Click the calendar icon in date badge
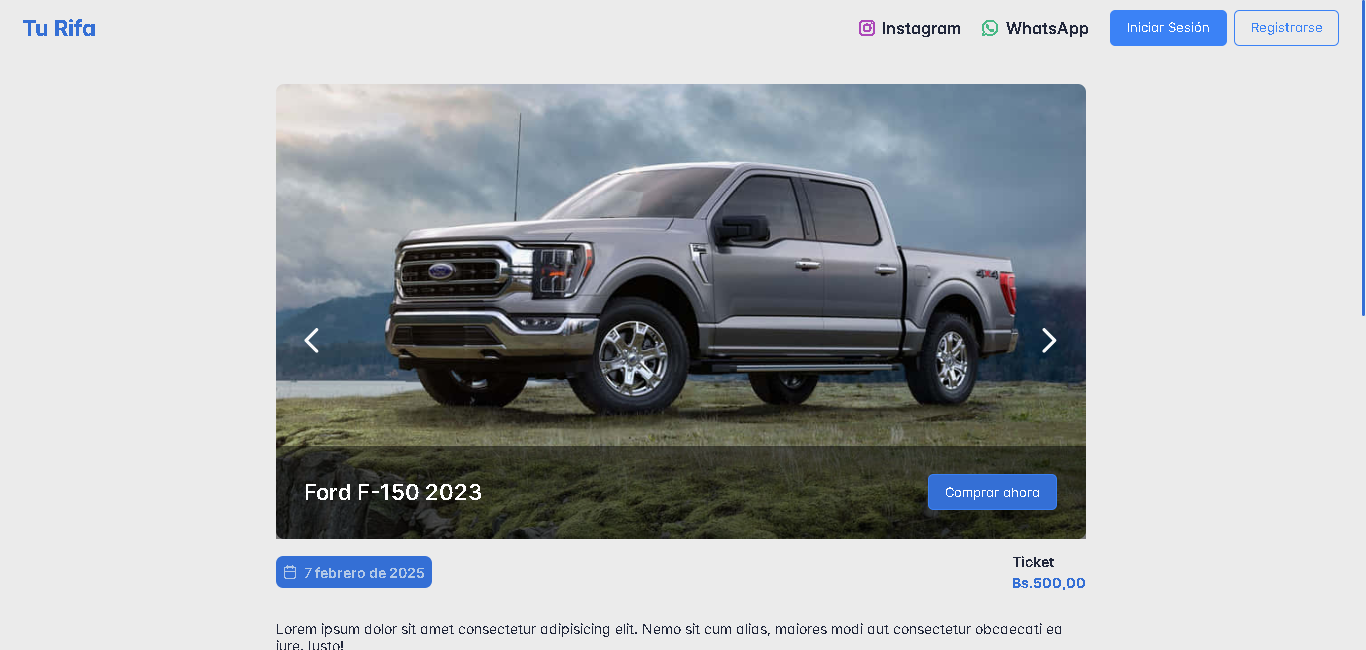The height and width of the screenshot is (650, 1366). tap(290, 572)
